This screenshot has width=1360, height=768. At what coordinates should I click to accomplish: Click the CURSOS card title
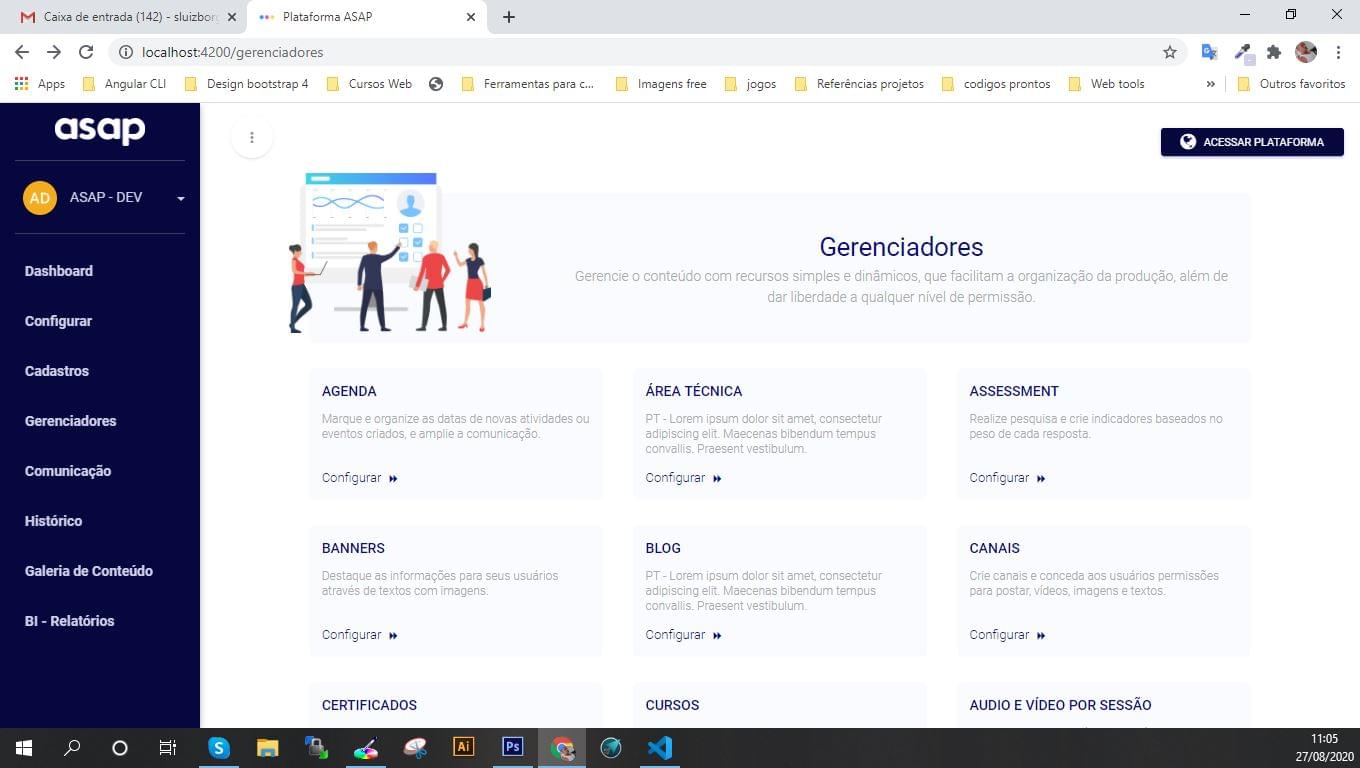(673, 705)
